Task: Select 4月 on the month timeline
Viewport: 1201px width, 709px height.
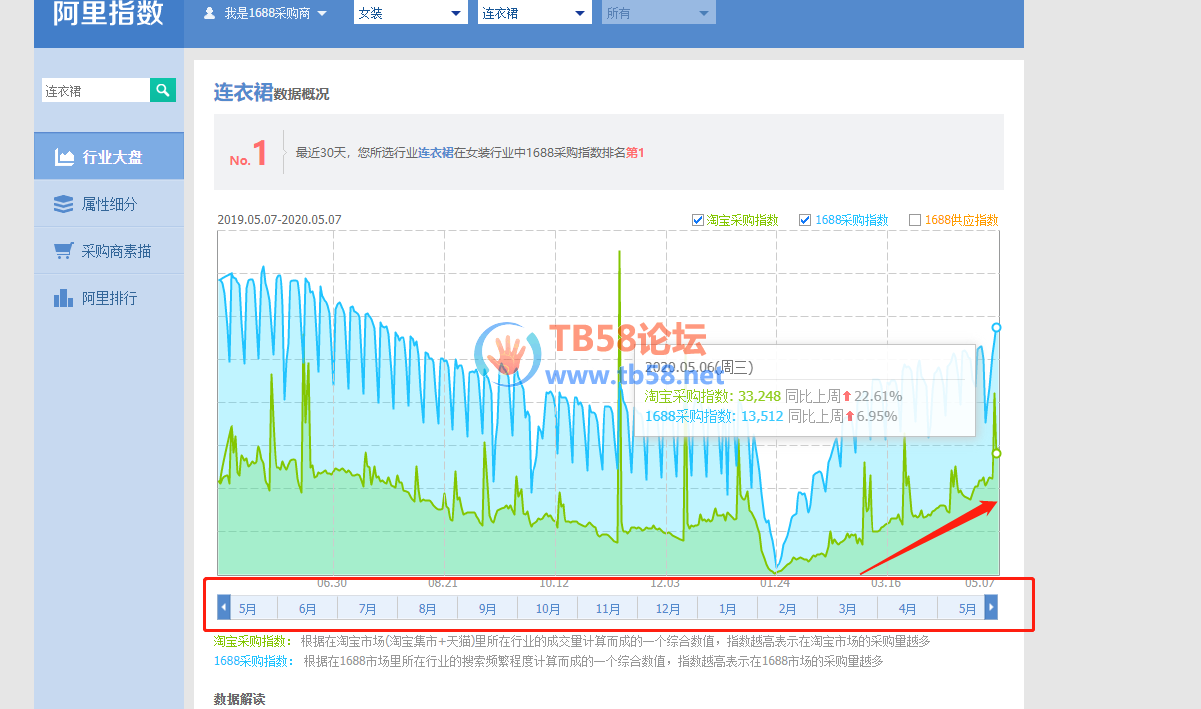Action: tap(907, 608)
